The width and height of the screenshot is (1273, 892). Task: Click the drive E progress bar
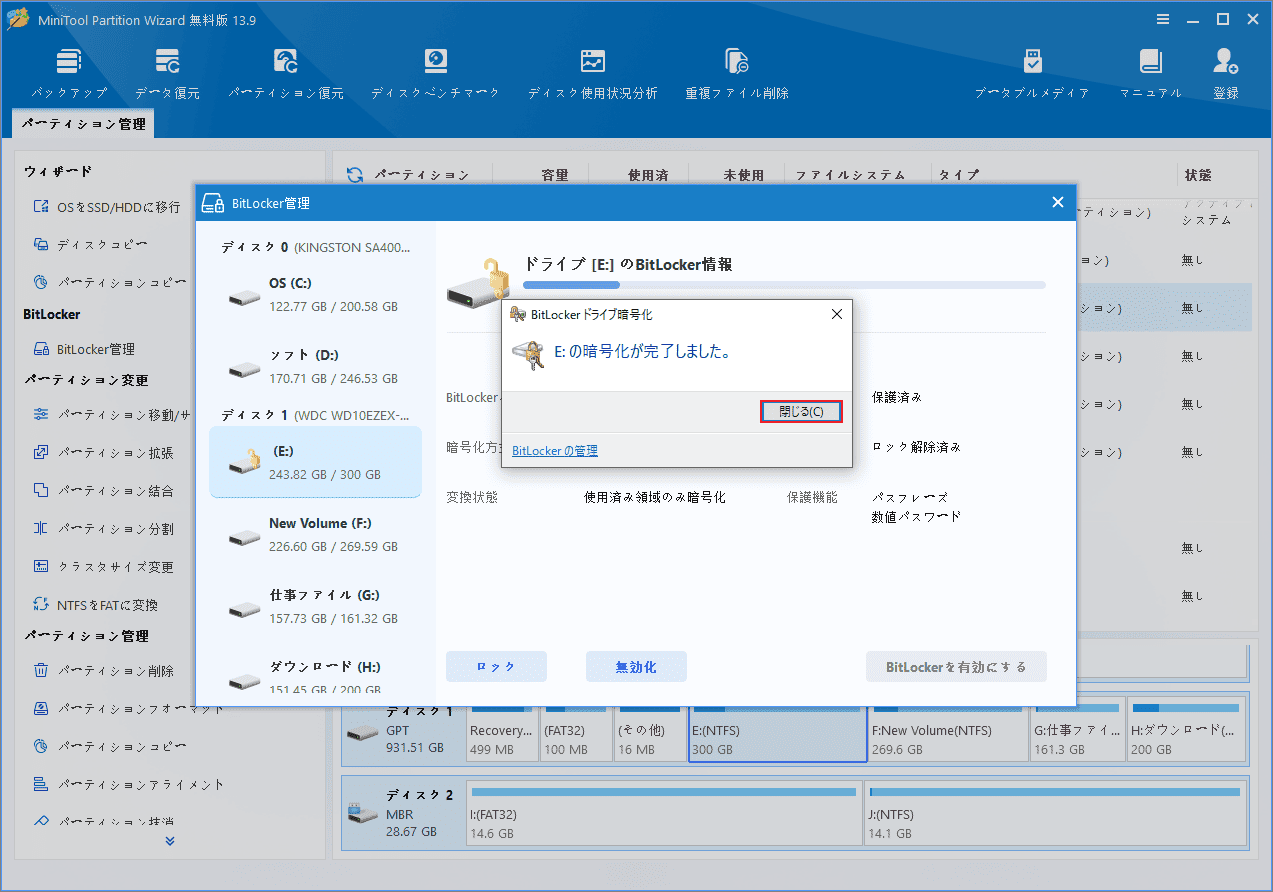point(784,285)
